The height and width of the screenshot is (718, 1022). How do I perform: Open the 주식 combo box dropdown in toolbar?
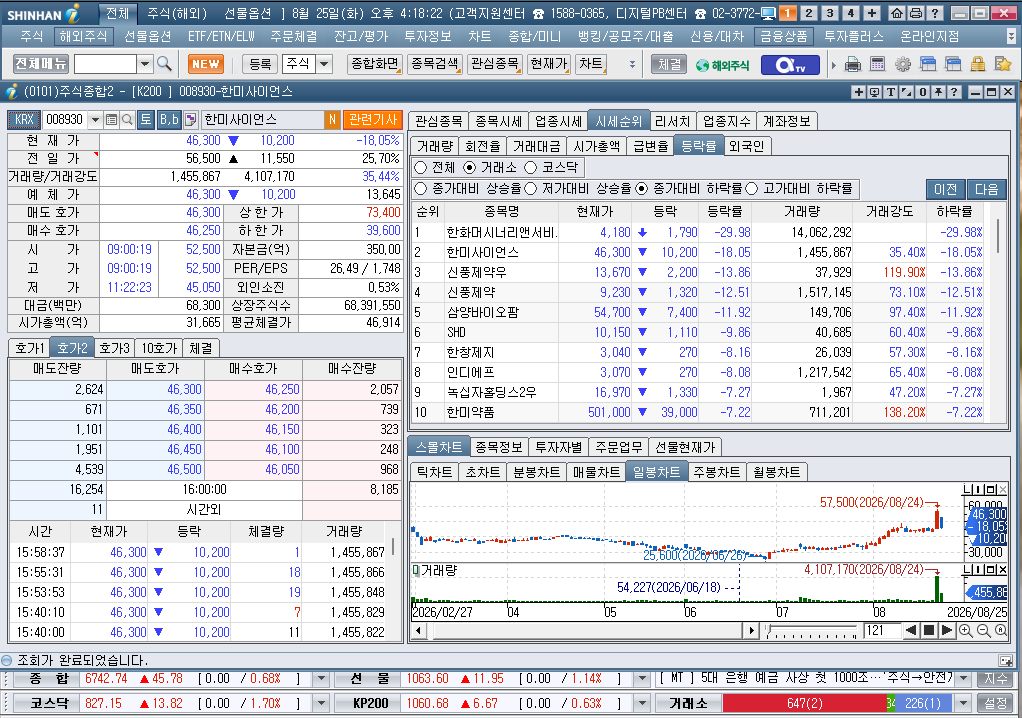click(x=324, y=64)
